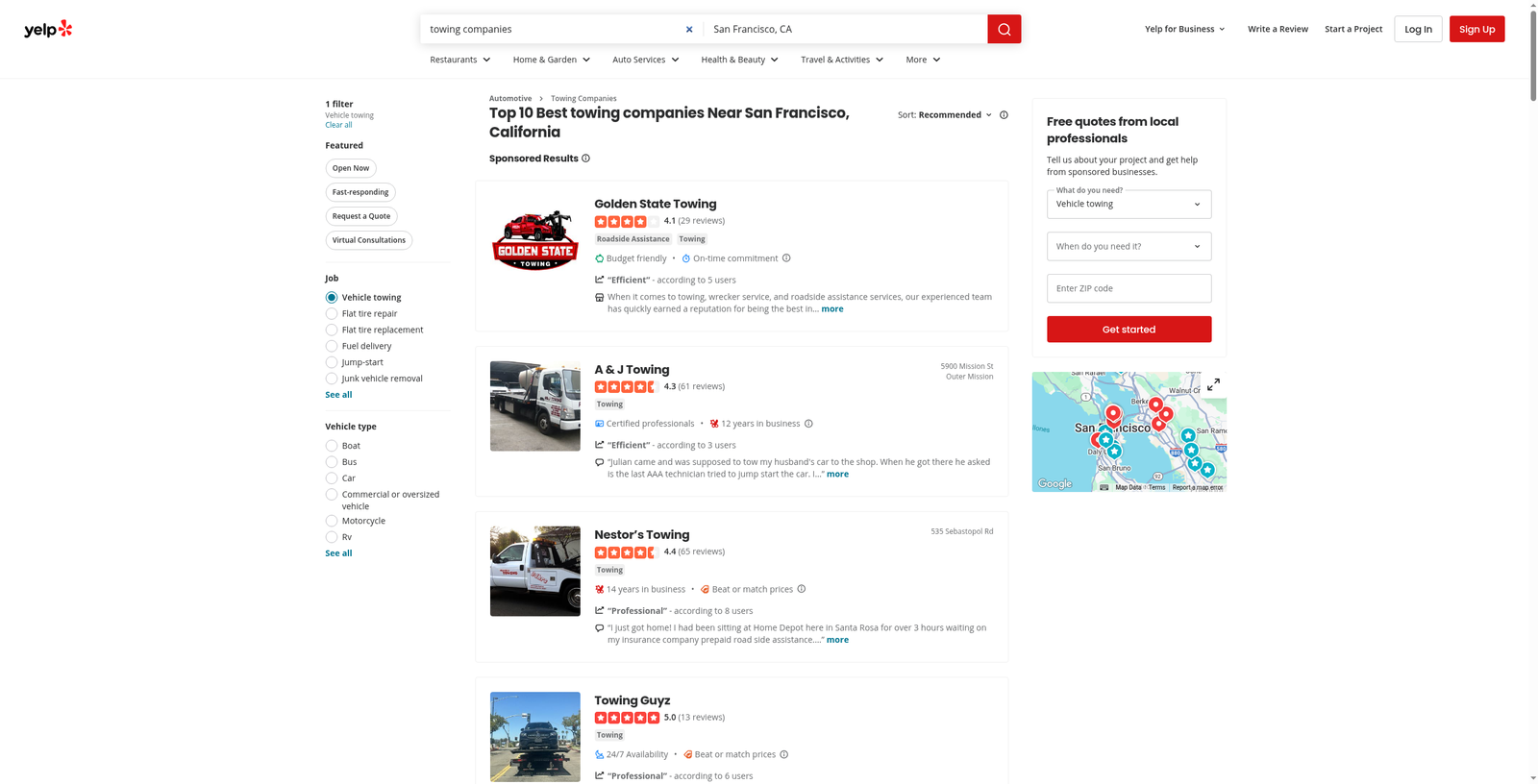
Task: Click the Get started button
Action: pos(1129,330)
